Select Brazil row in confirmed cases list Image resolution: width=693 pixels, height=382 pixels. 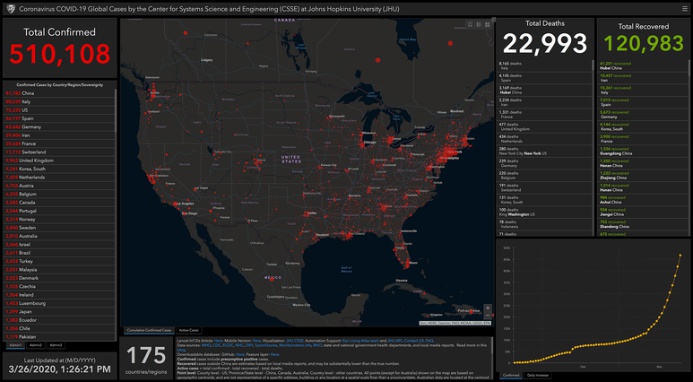59,253
